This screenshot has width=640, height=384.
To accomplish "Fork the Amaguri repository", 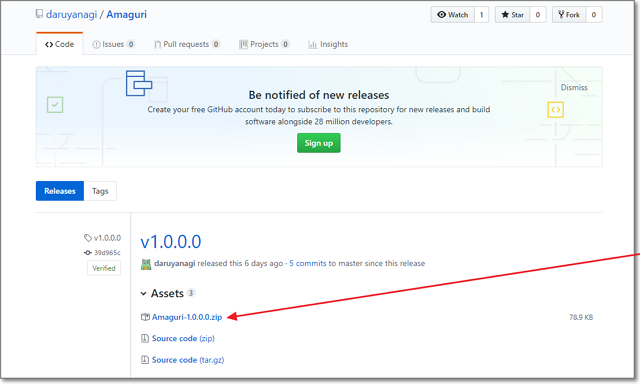I will tap(569, 15).
